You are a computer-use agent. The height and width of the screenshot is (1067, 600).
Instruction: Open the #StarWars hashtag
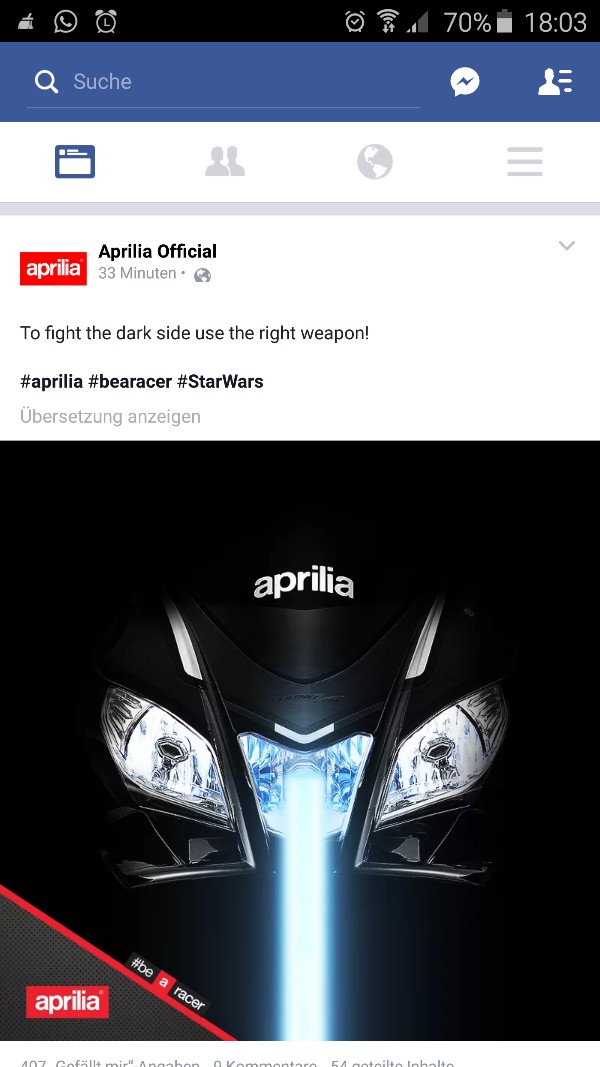tap(220, 382)
